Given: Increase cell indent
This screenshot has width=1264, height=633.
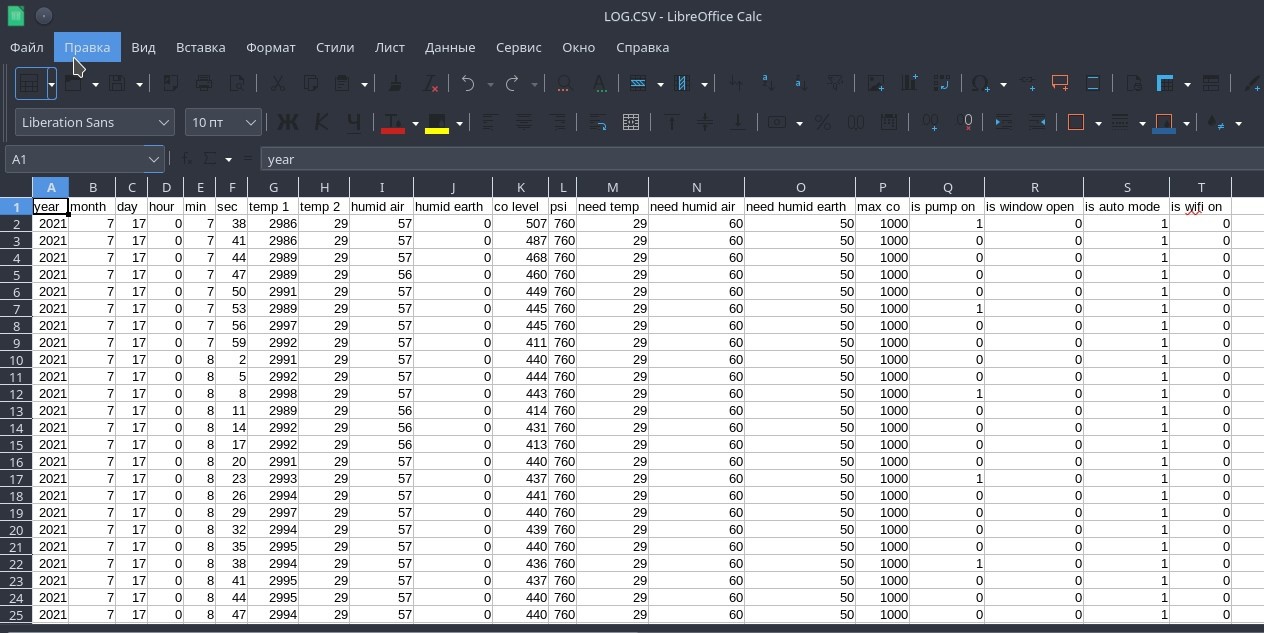Looking at the screenshot, I should [x=1004, y=122].
